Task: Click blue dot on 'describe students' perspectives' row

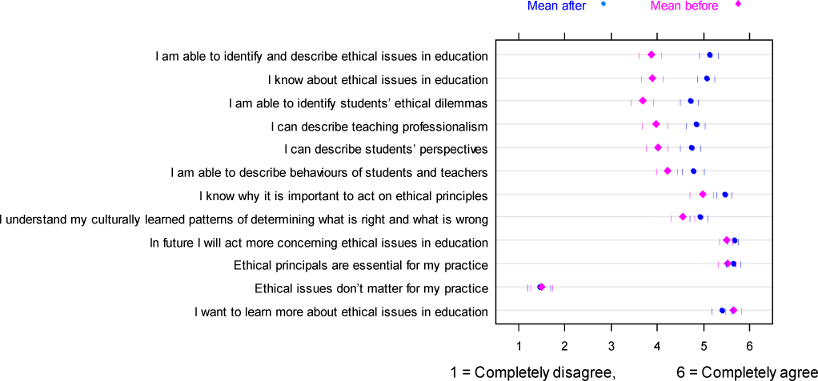Action: [692, 148]
